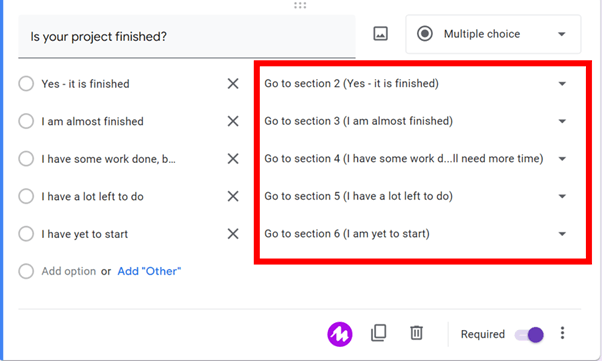602x361 pixels.
Task: Duplicate this question with the copy icon
Action: 379,333
